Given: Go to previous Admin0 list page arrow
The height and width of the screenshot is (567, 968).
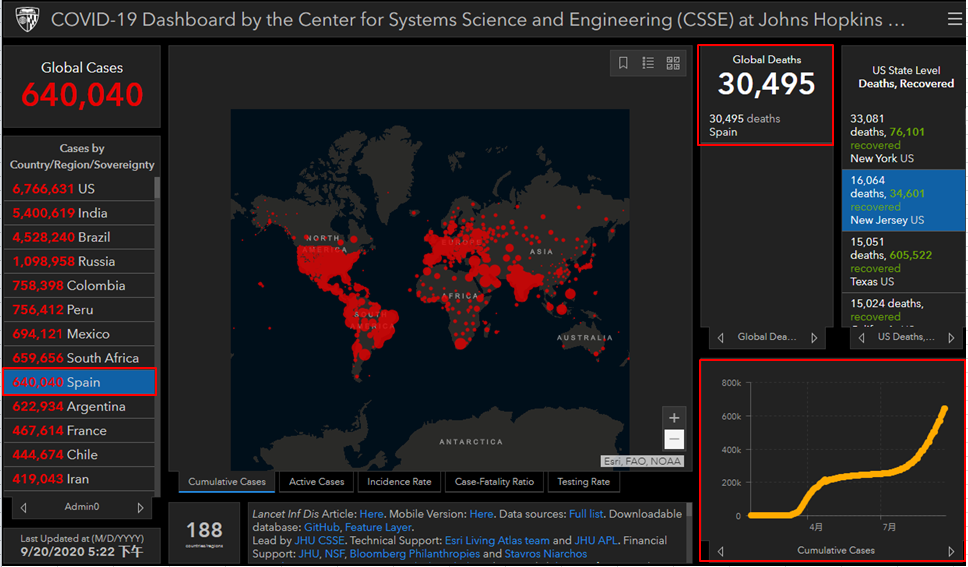Looking at the screenshot, I should 23,508.
